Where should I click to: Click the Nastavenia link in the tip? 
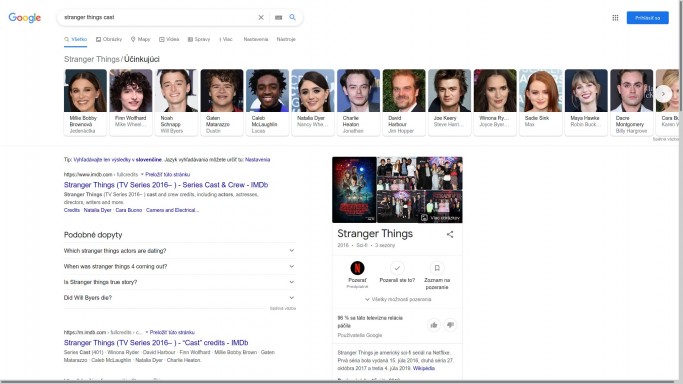[257, 160]
